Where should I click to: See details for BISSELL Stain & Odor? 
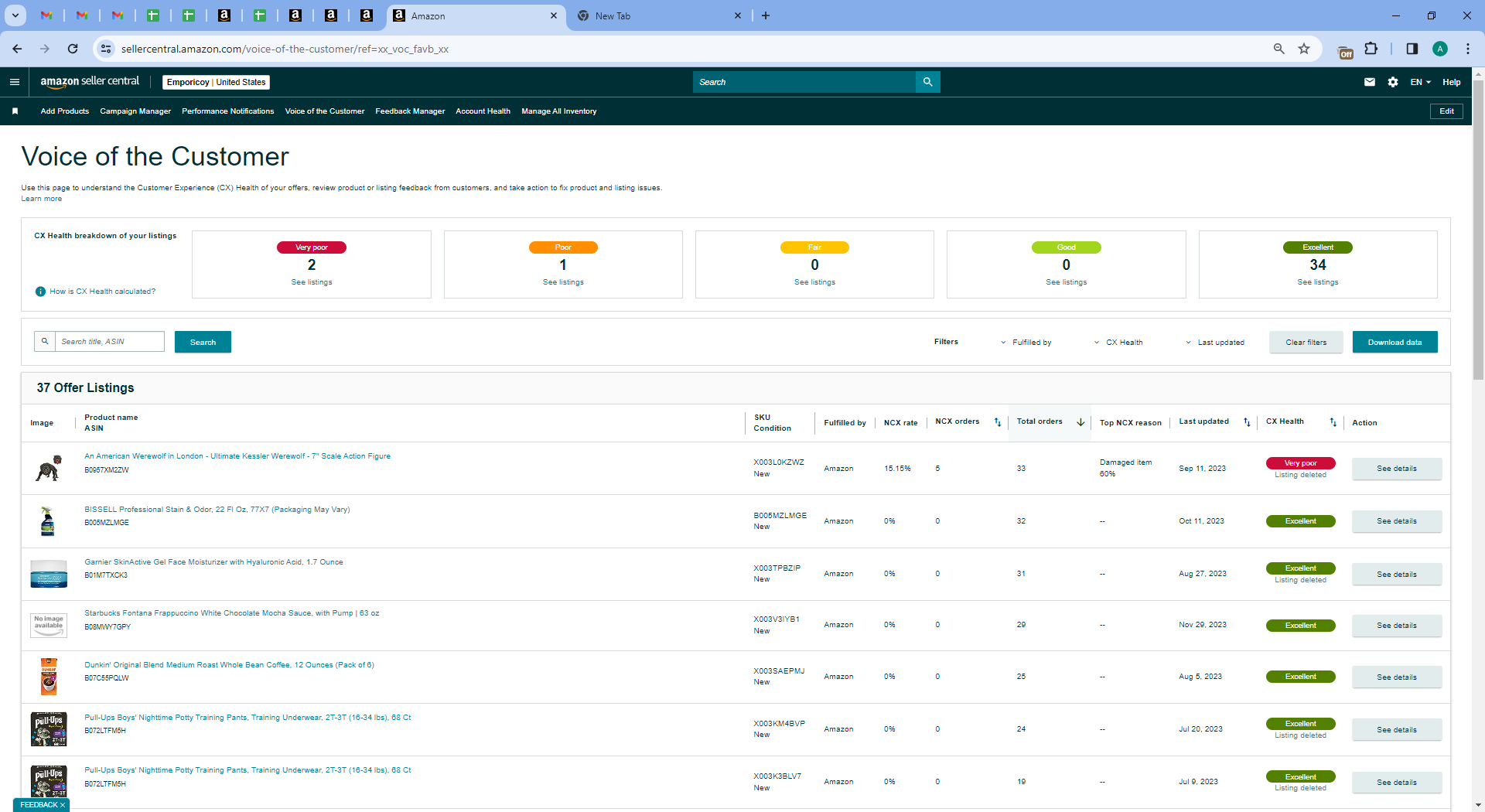(1397, 521)
